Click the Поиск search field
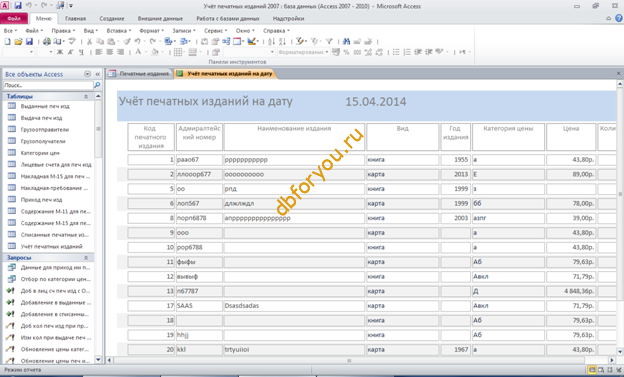Screen dimensions: 624x377 click(48, 85)
